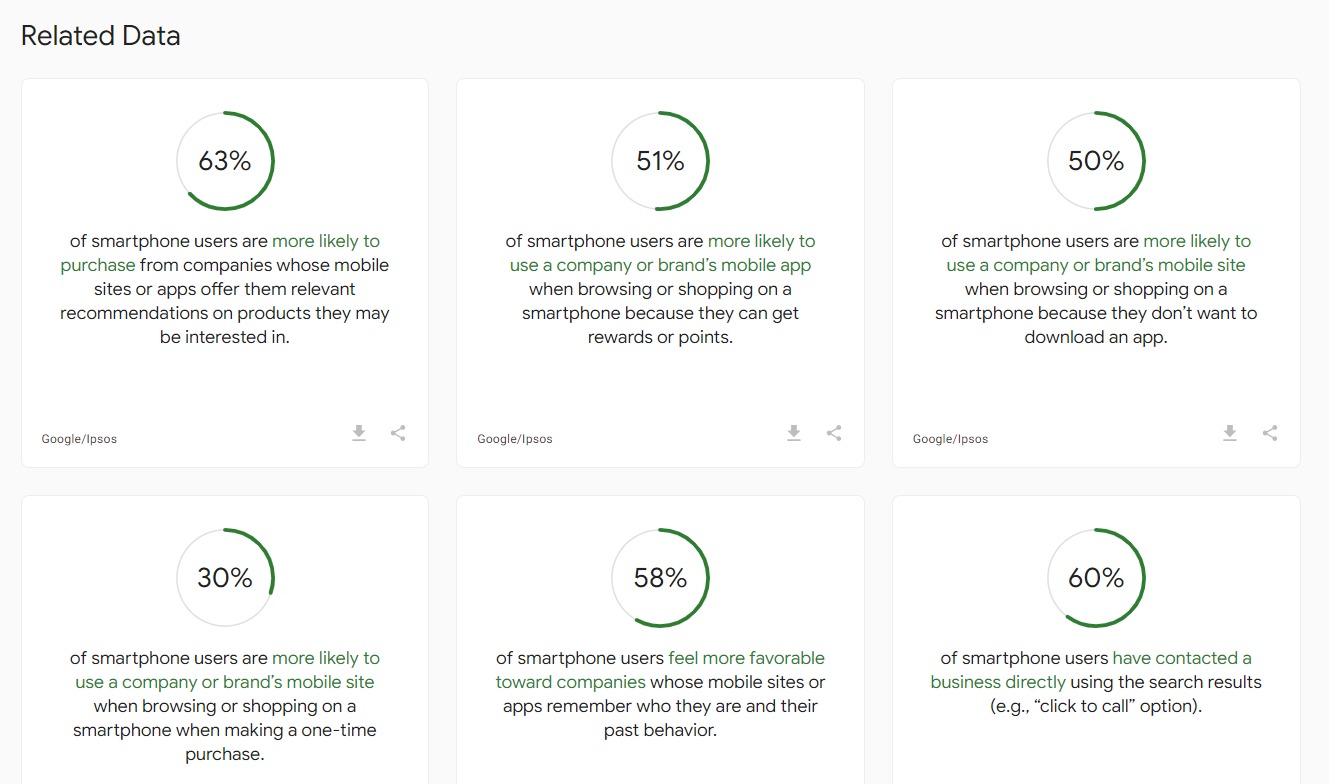Click the 50% circular progress chart
This screenshot has height=784, width=1329.
1096,161
